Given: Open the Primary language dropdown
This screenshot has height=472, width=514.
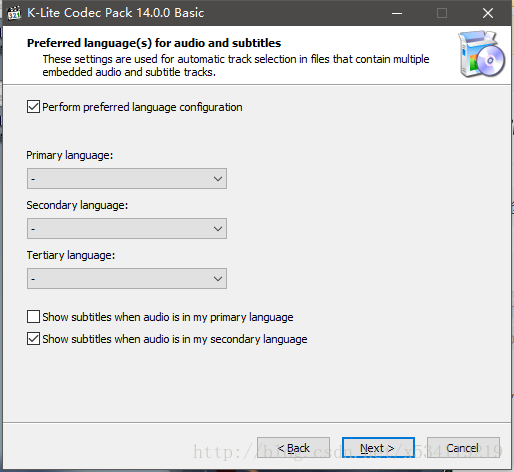Looking at the screenshot, I should click(127, 179).
